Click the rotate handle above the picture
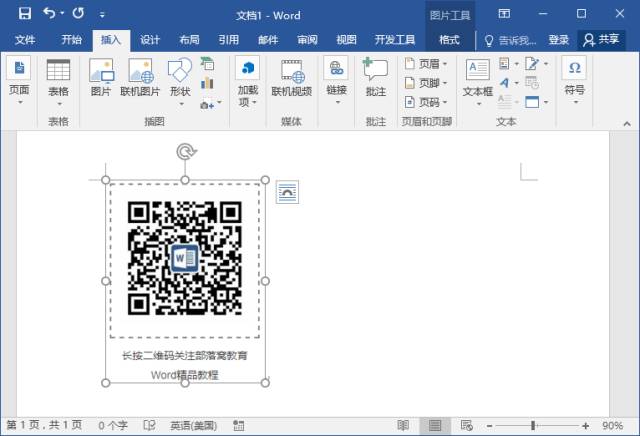This screenshot has height=436, width=640. [185, 152]
